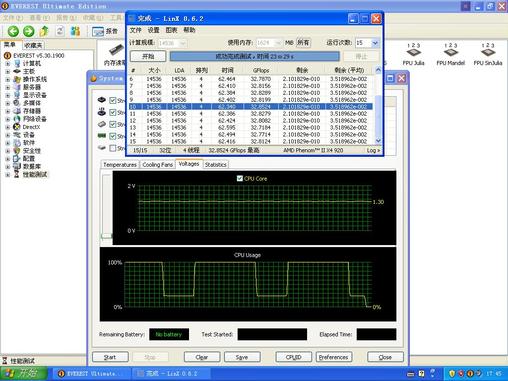Select 主板 motherboard item in tree
This screenshot has height=381, width=508.
29,71
